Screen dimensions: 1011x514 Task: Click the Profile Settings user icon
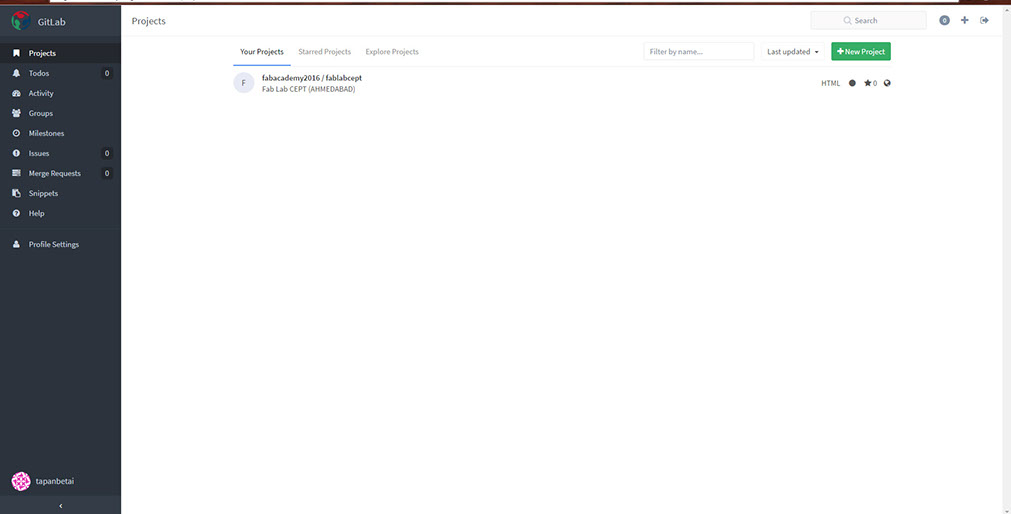pos(16,244)
